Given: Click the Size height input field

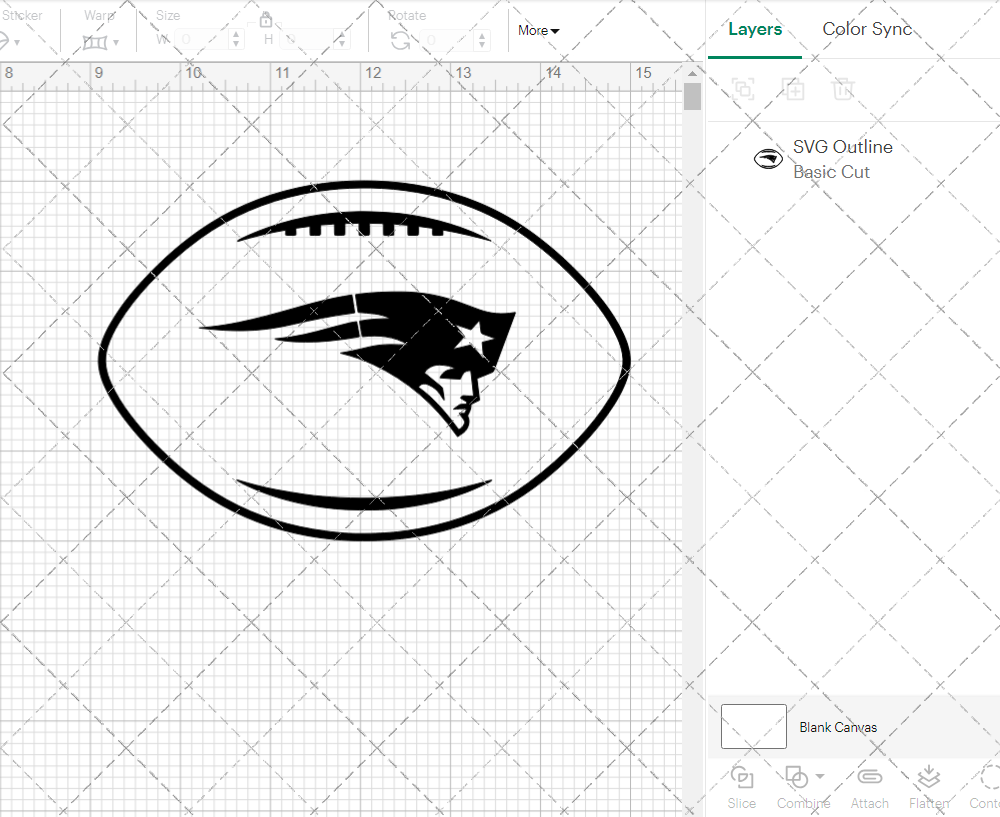Looking at the screenshot, I should coord(307,40).
